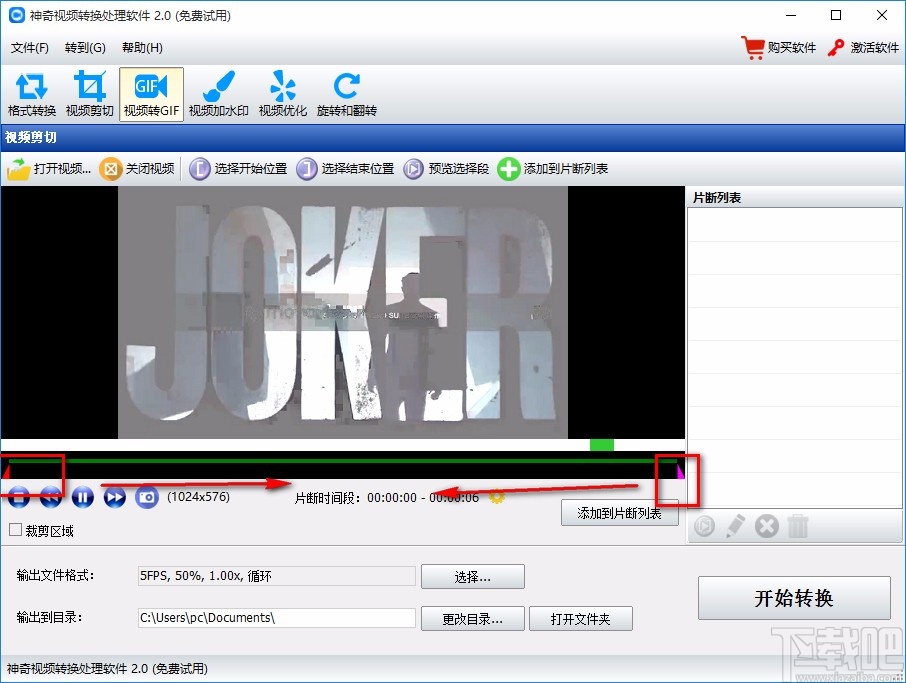
Task: Open the Video Optimization (视频优化) tool
Action: 283,94
